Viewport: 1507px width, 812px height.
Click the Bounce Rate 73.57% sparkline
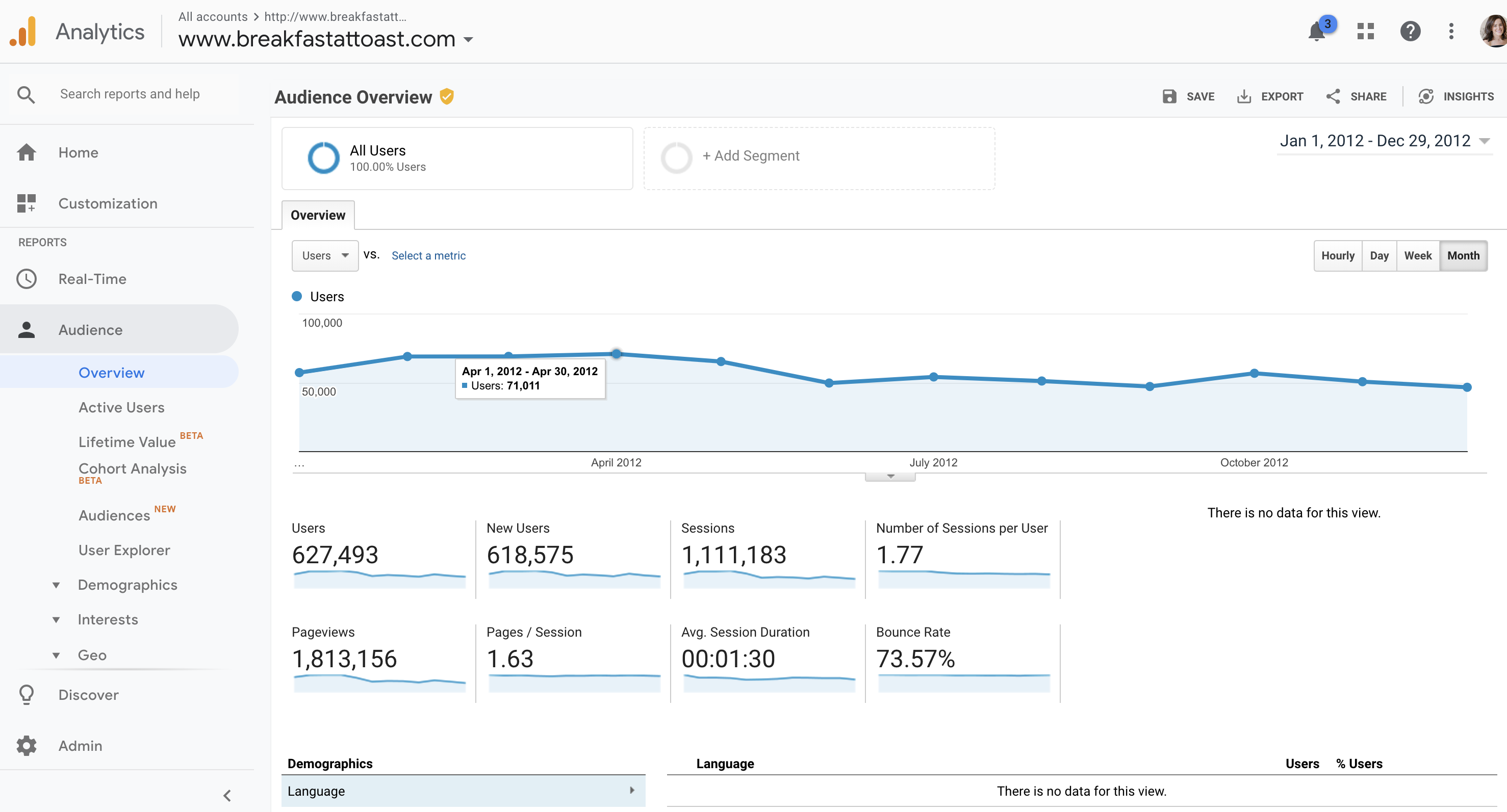tap(963, 683)
